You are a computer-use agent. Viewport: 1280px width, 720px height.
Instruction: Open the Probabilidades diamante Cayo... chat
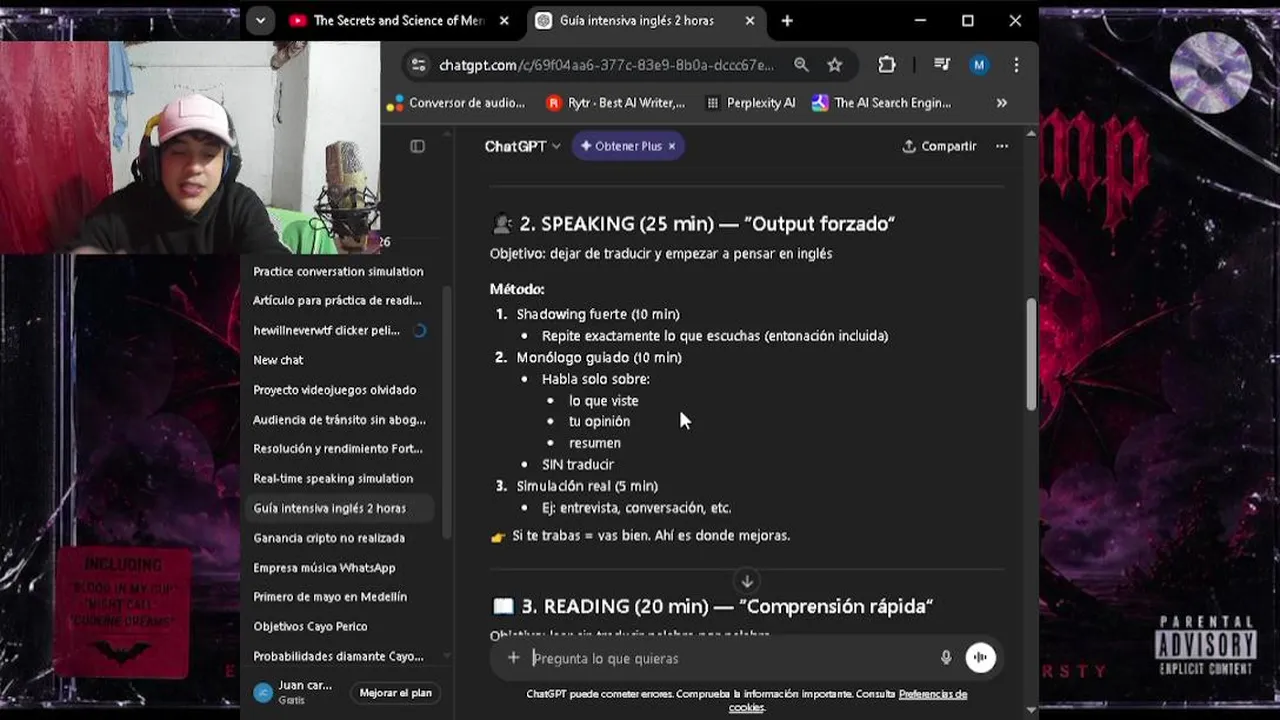[338, 656]
